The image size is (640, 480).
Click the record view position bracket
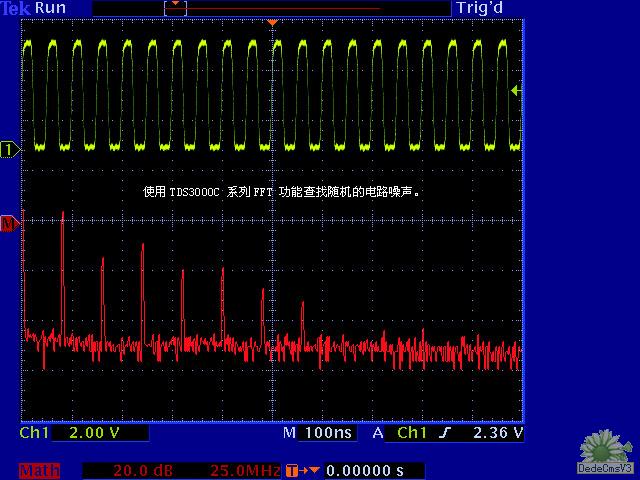175,7
